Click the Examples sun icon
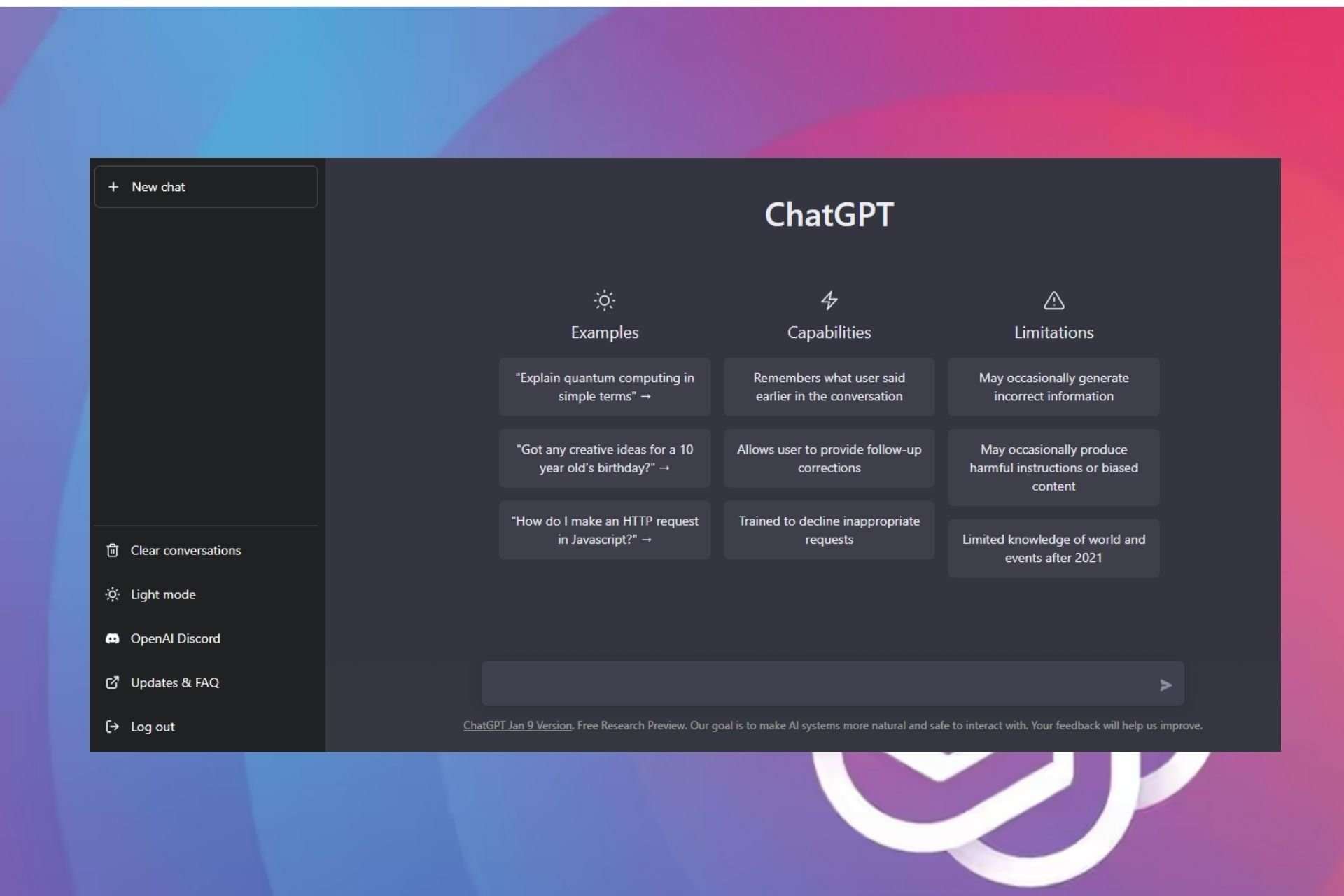 pyautogui.click(x=604, y=300)
